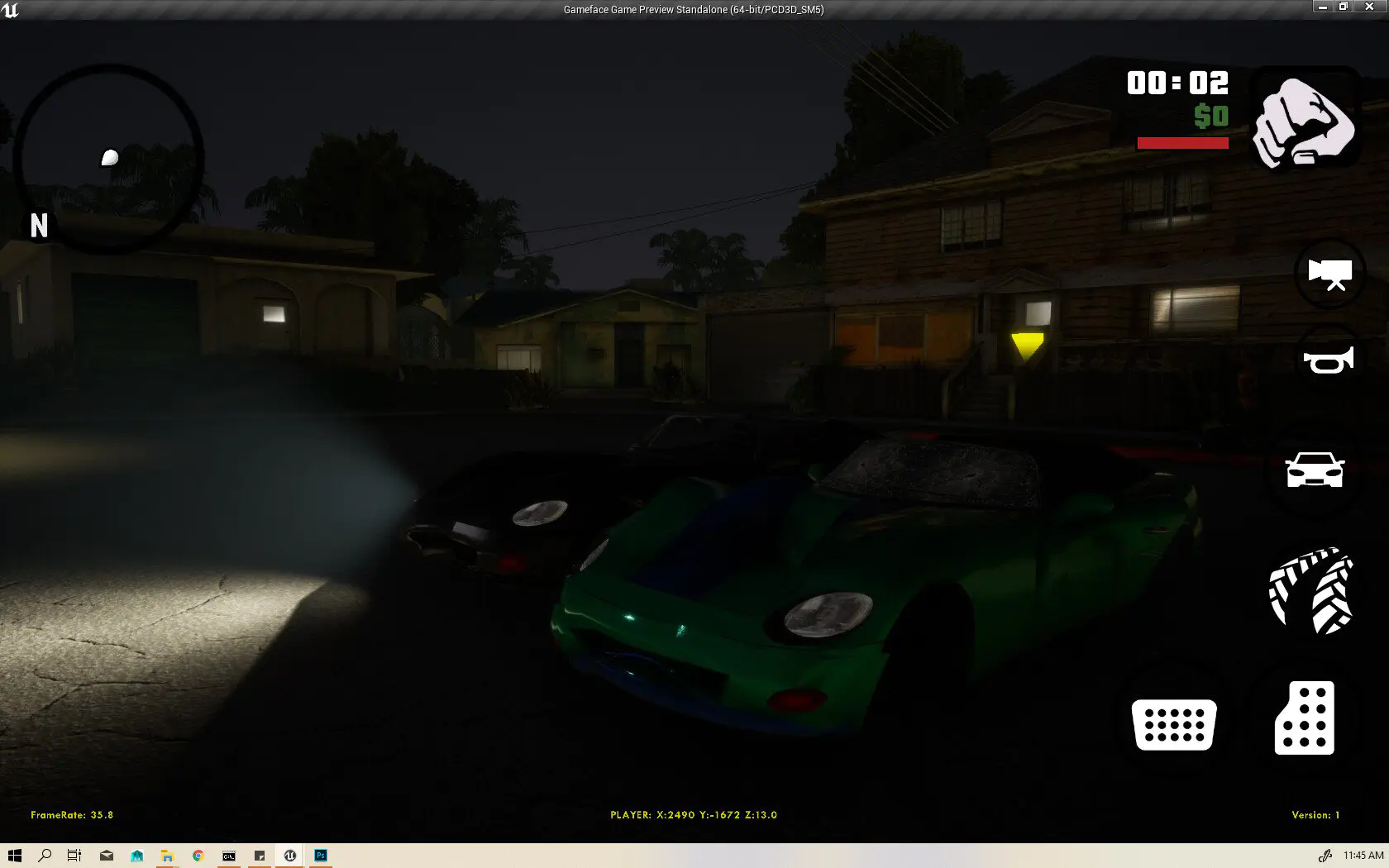
Task: Switch to Unreal Engine in taskbar
Action: [290, 856]
